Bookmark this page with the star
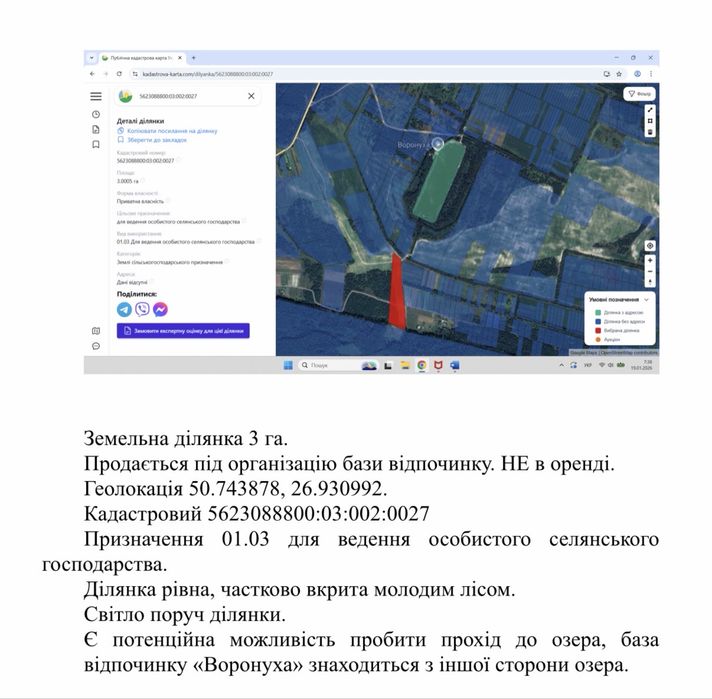This screenshot has height=699, width=712. click(x=618, y=74)
